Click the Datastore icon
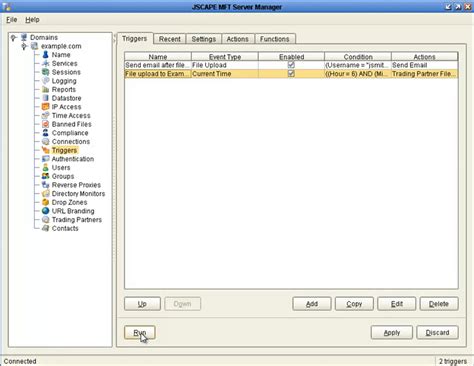 click(x=46, y=98)
